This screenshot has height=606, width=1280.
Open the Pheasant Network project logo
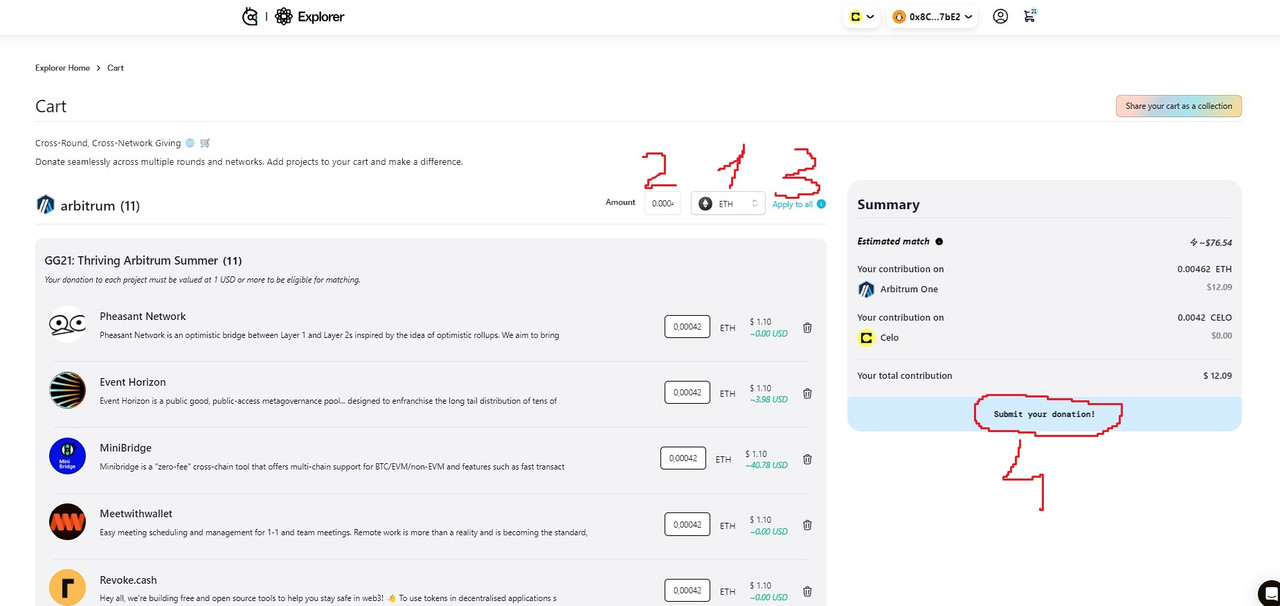click(68, 324)
